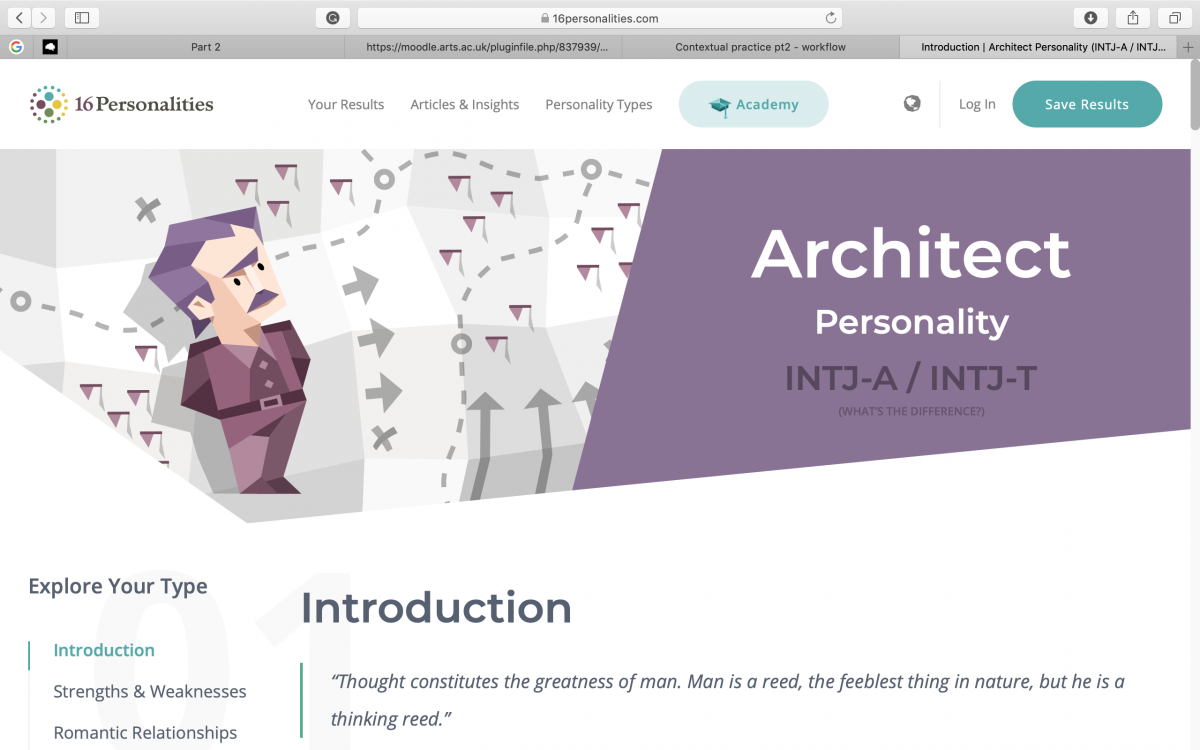
Task: Click the Share icon in Safari's toolbar
Action: tap(1133, 17)
